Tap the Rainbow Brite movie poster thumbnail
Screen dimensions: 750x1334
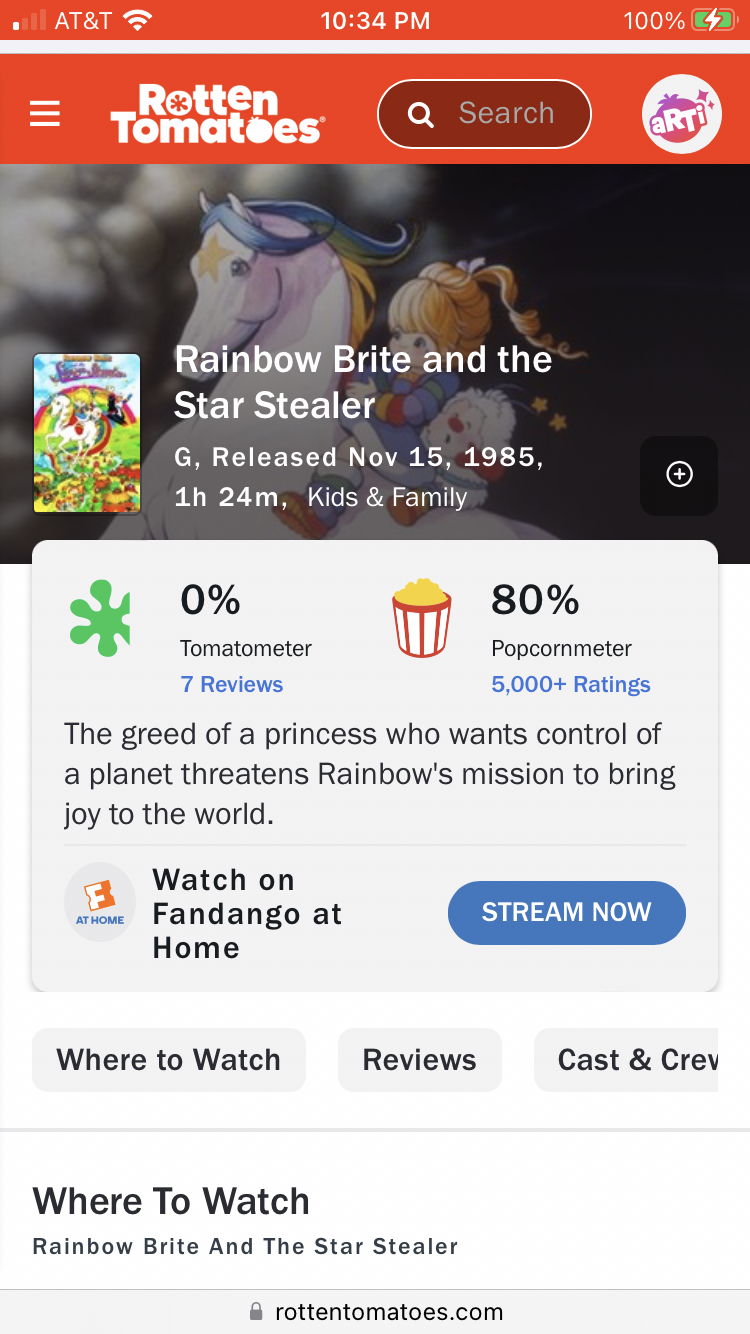(87, 433)
